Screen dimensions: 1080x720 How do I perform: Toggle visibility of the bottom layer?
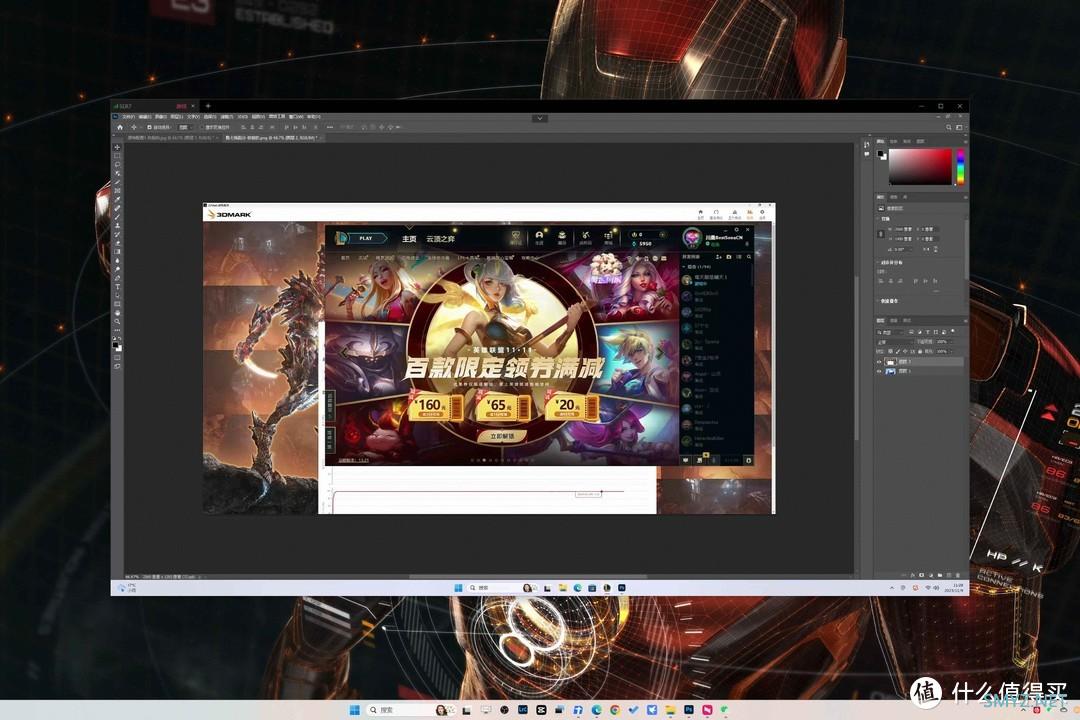(879, 371)
